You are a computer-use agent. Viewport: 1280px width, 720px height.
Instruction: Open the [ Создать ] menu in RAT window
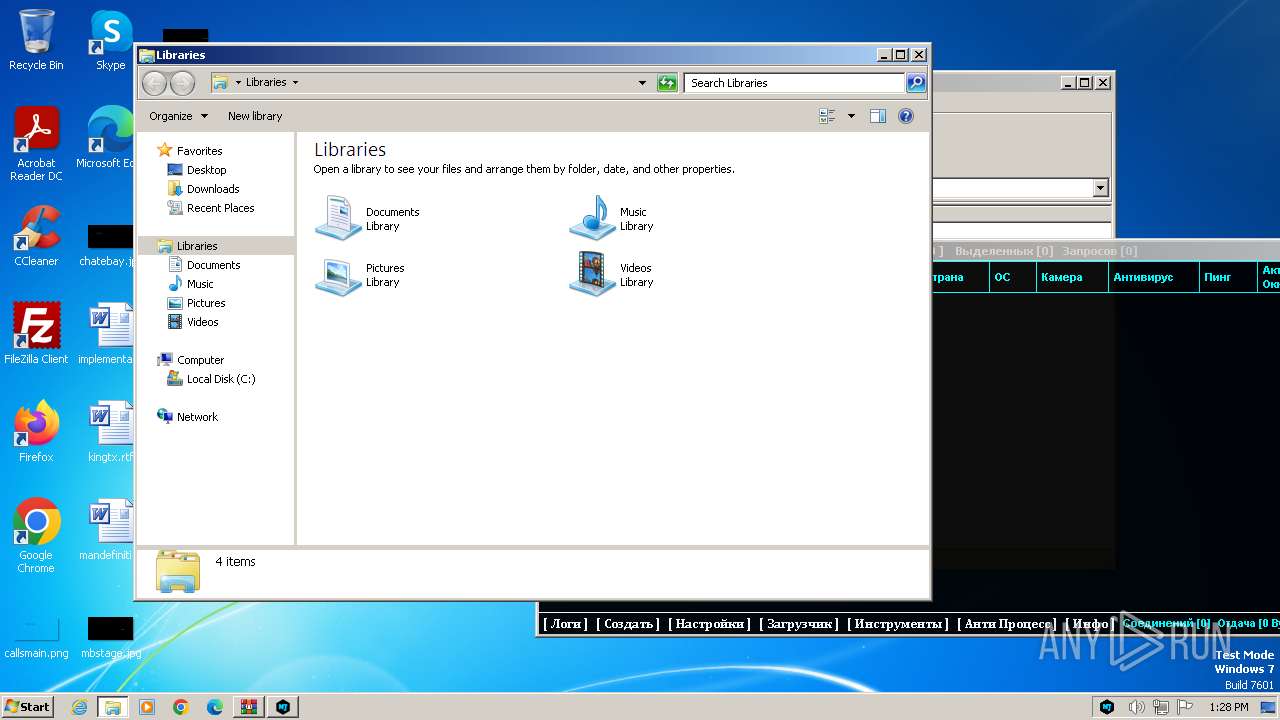629,624
